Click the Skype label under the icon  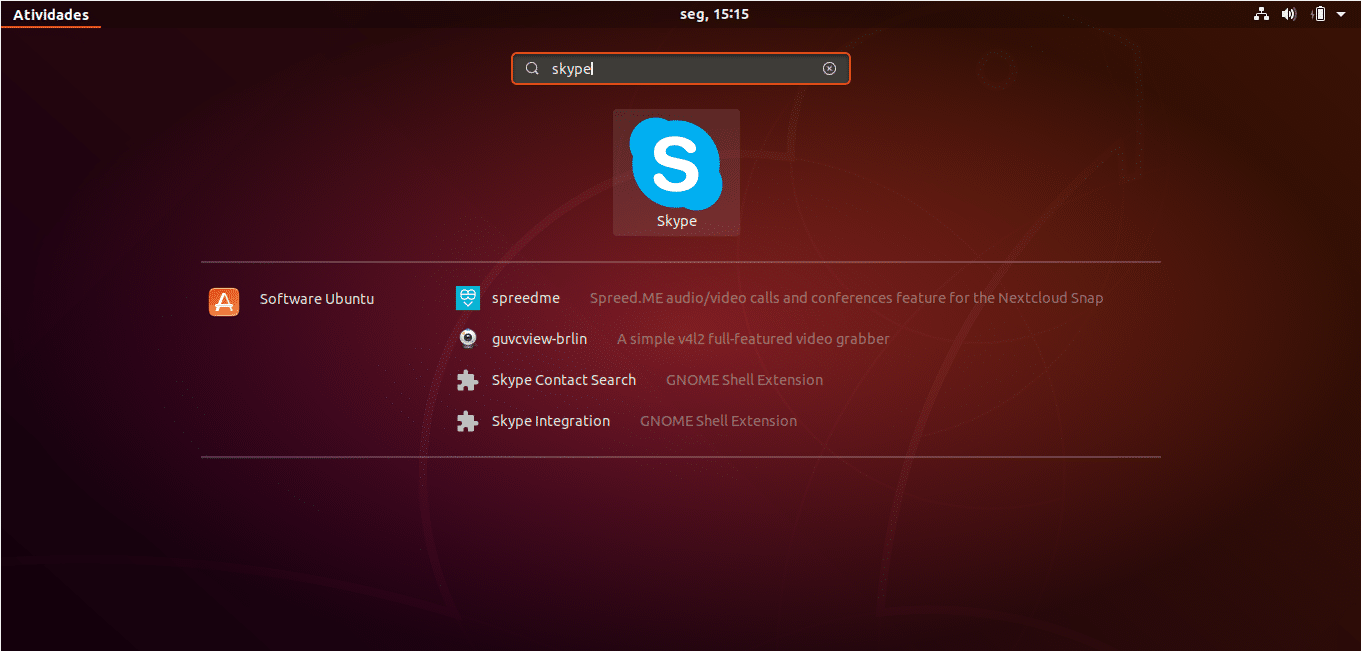676,221
